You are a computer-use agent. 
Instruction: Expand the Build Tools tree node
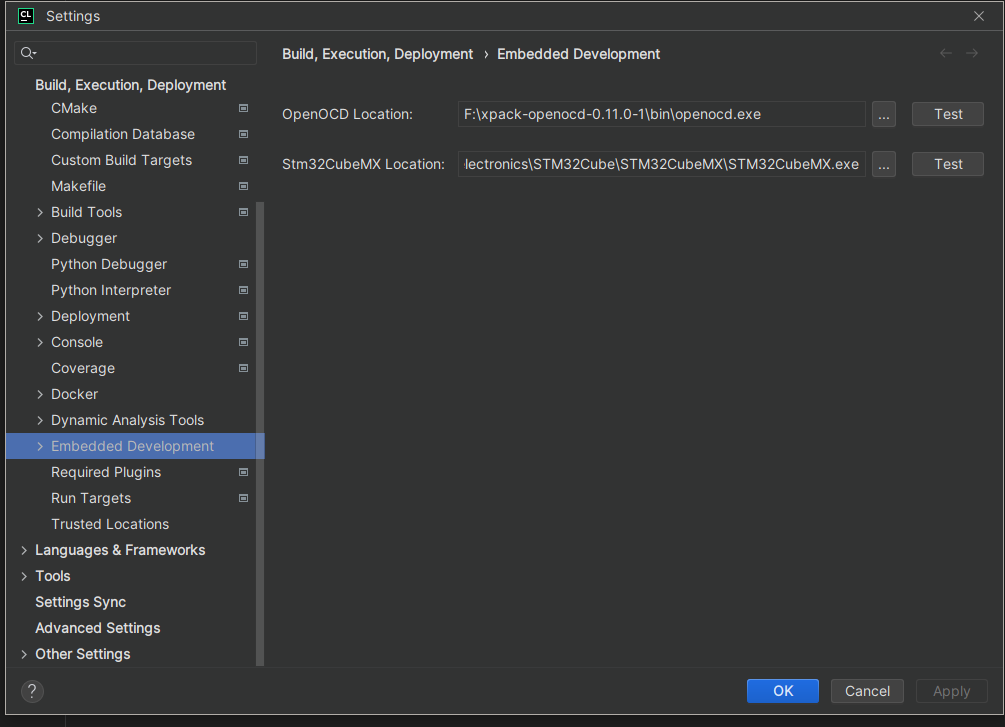coord(40,212)
